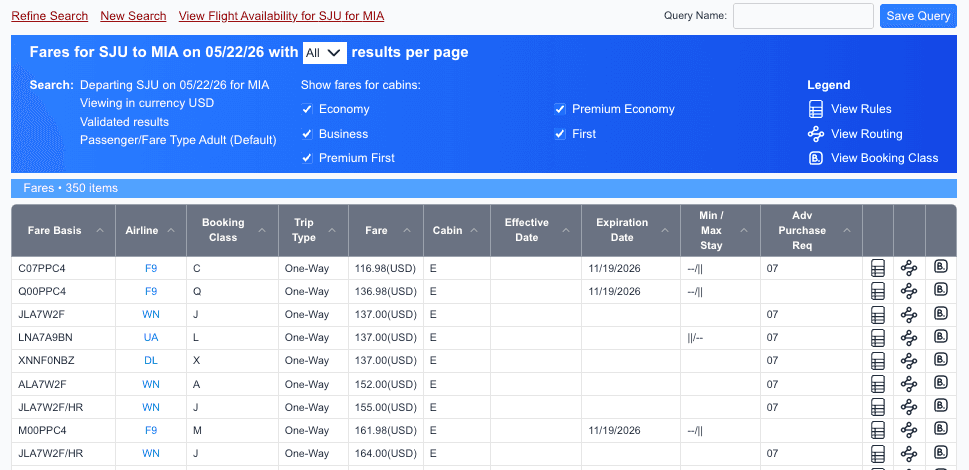
Task: View routing icon in JLA7W2F 137.00 row
Action: click(909, 315)
